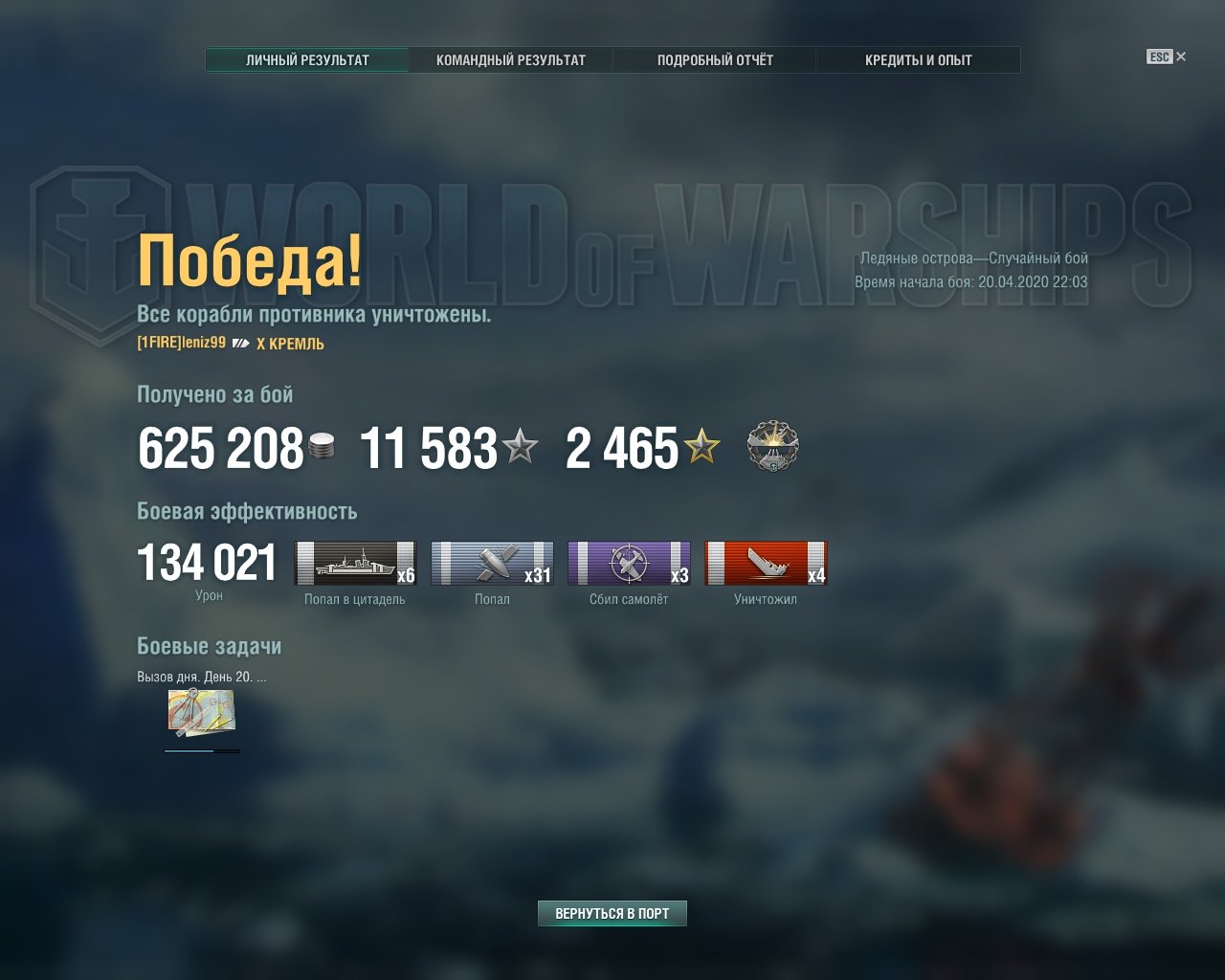Open the Командный результат tab

(511, 59)
